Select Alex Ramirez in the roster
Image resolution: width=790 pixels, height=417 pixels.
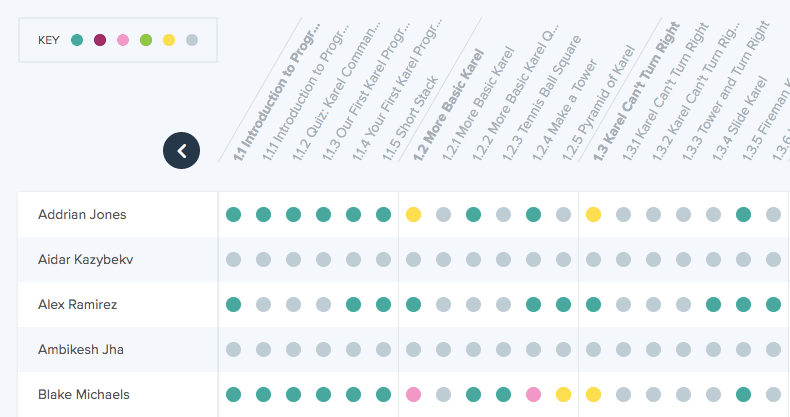click(x=79, y=304)
